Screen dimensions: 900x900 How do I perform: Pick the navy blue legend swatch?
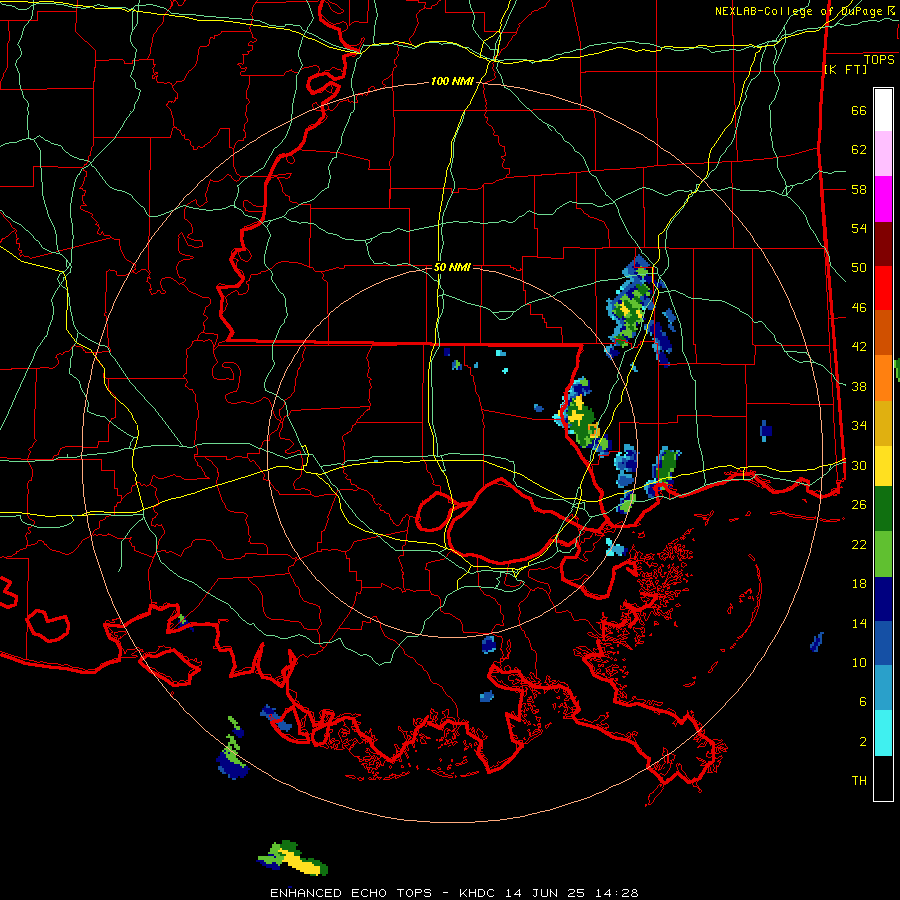[883, 599]
